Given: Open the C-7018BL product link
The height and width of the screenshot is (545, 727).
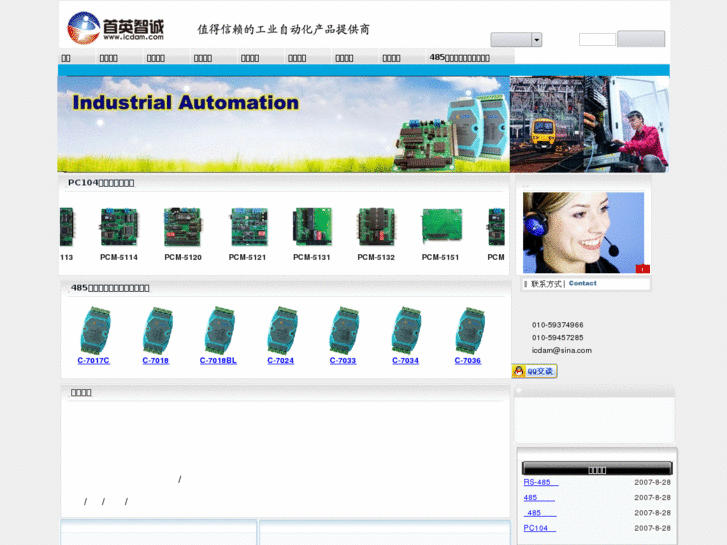Looking at the screenshot, I should (x=218, y=361).
